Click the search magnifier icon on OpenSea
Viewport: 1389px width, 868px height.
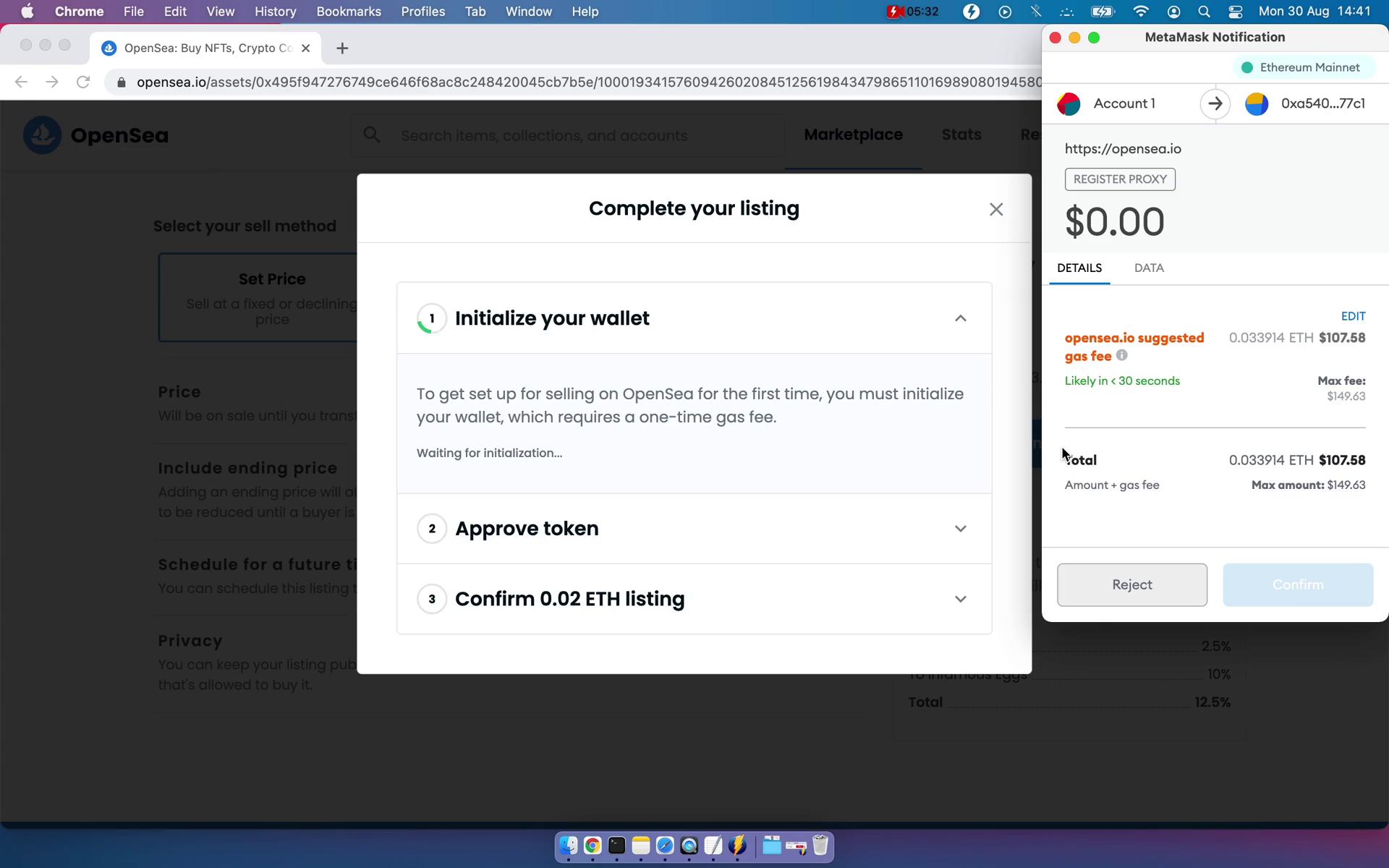(x=372, y=135)
